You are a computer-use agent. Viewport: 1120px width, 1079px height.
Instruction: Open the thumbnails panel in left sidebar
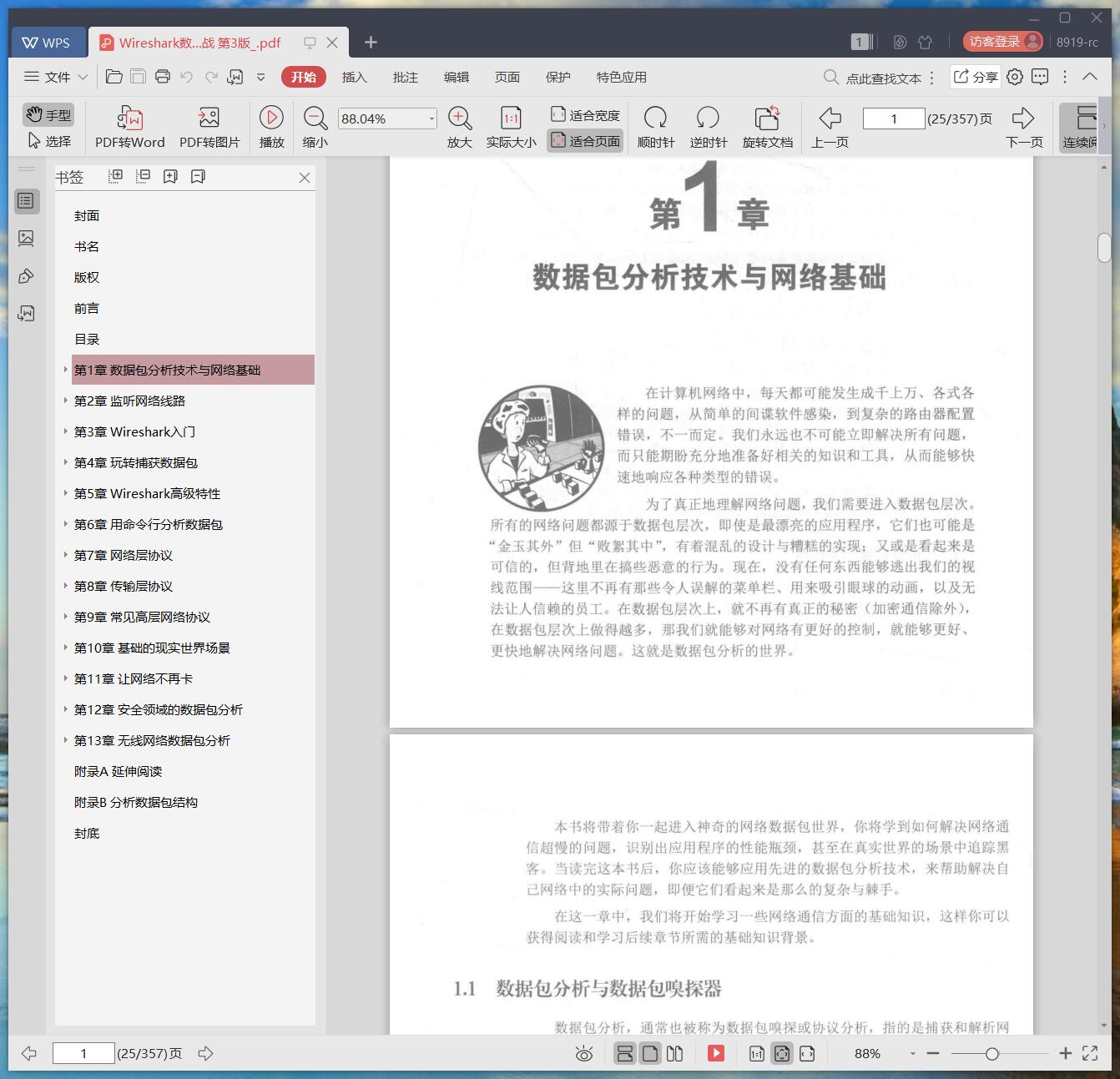pyautogui.click(x=26, y=239)
